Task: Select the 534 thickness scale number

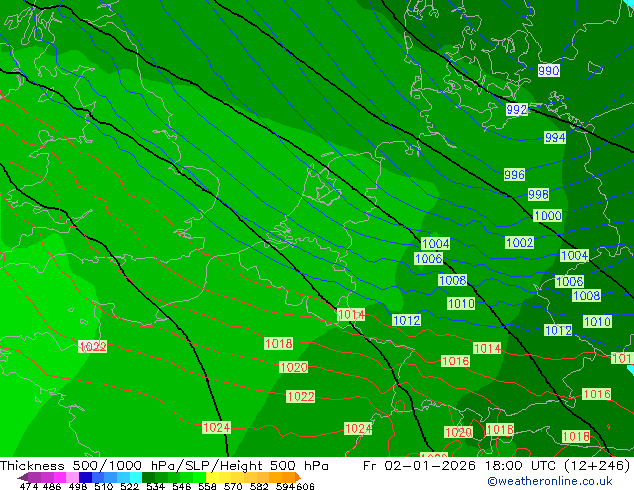Action: coord(155,486)
